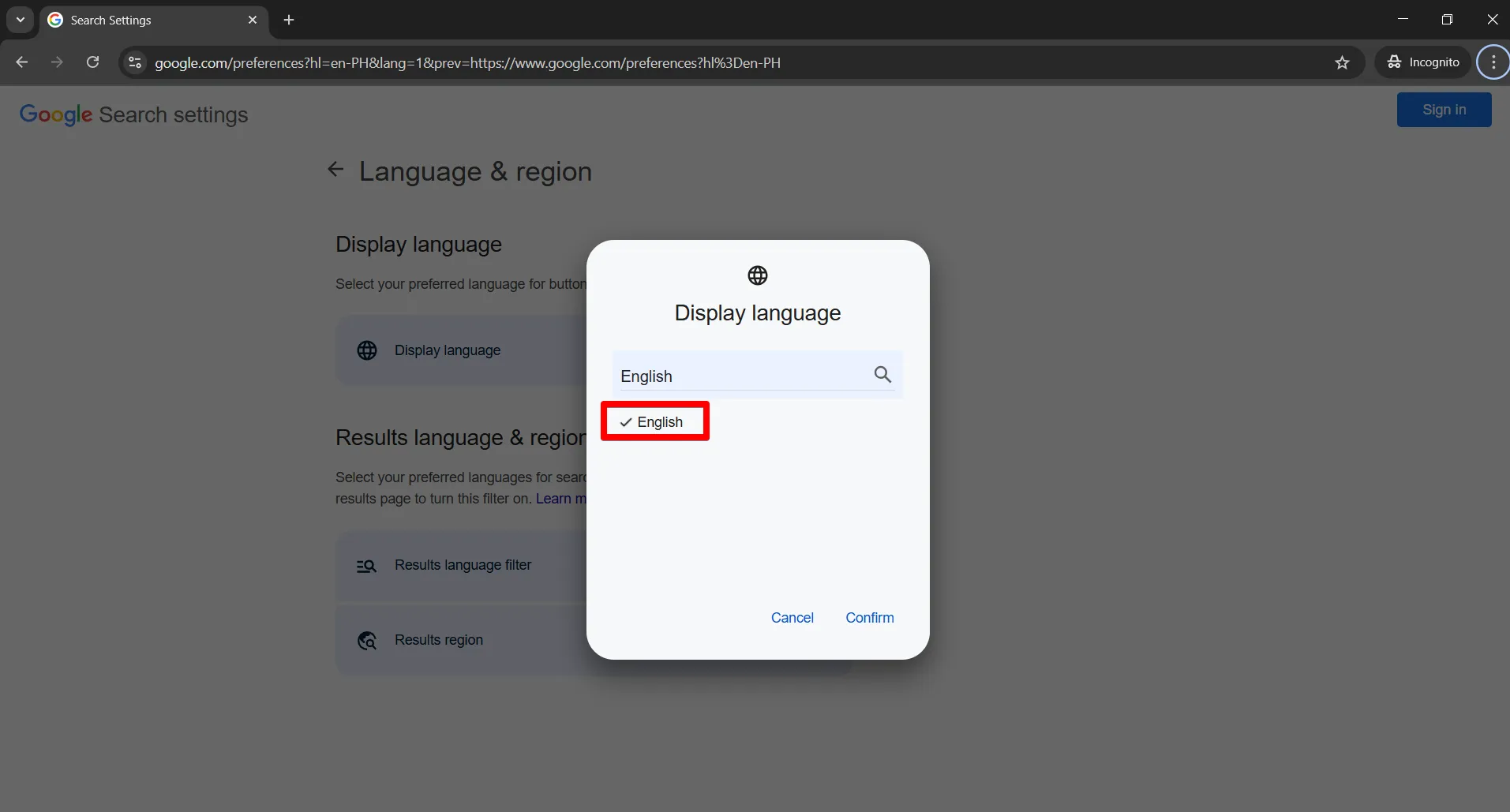The width and height of the screenshot is (1510, 812).
Task: Open a new tab with the plus button
Action: coord(289,20)
